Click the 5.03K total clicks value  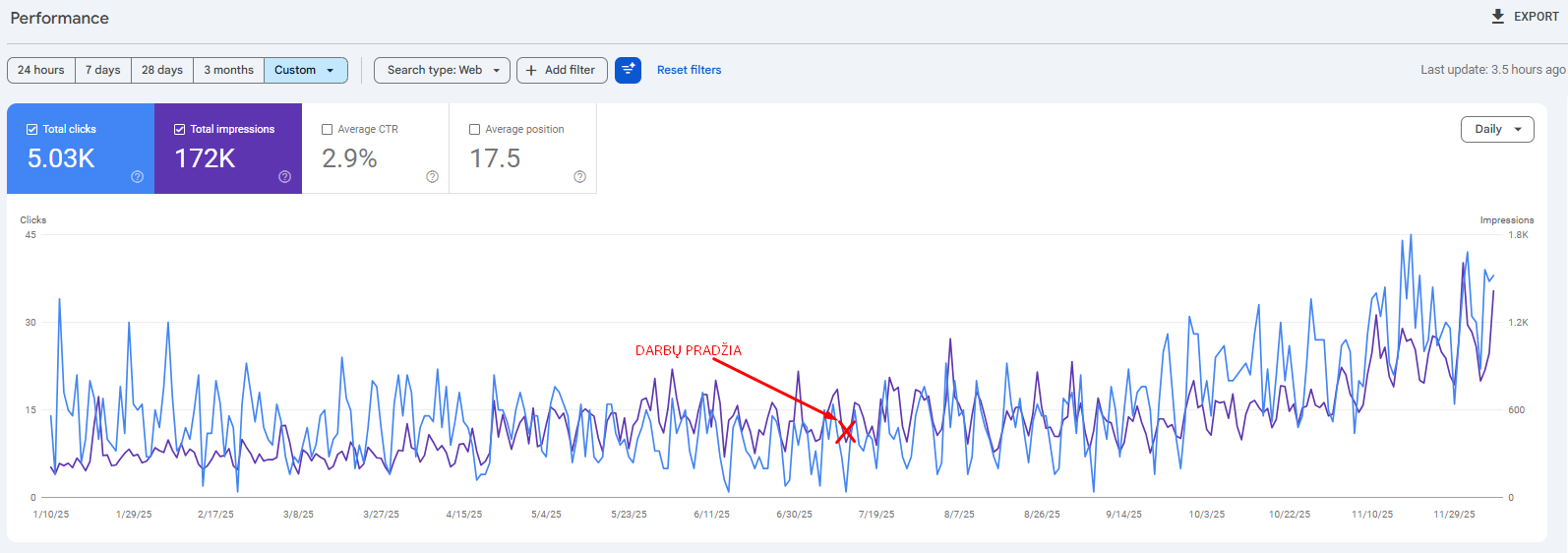click(x=61, y=158)
